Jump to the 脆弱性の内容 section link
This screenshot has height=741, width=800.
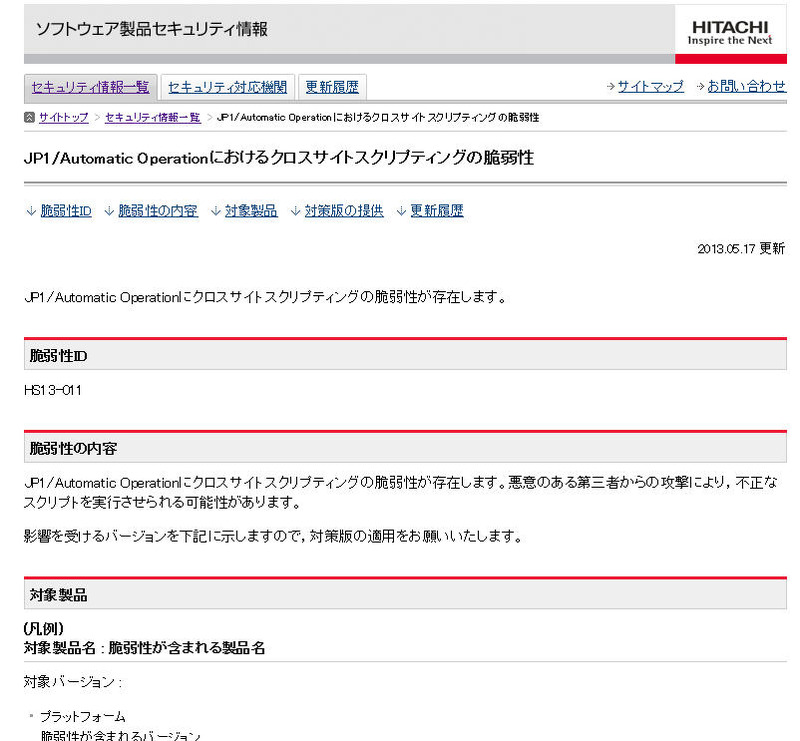(x=158, y=211)
